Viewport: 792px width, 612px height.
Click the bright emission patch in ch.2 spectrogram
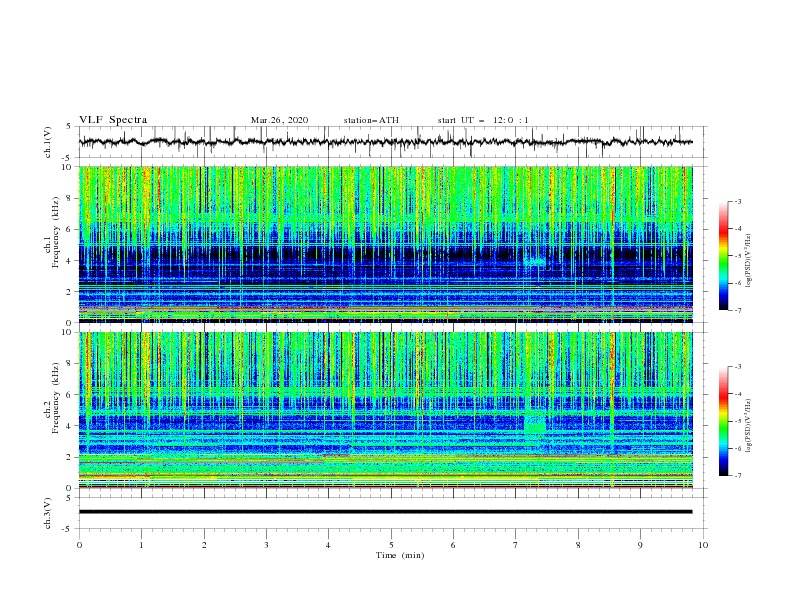(535, 424)
